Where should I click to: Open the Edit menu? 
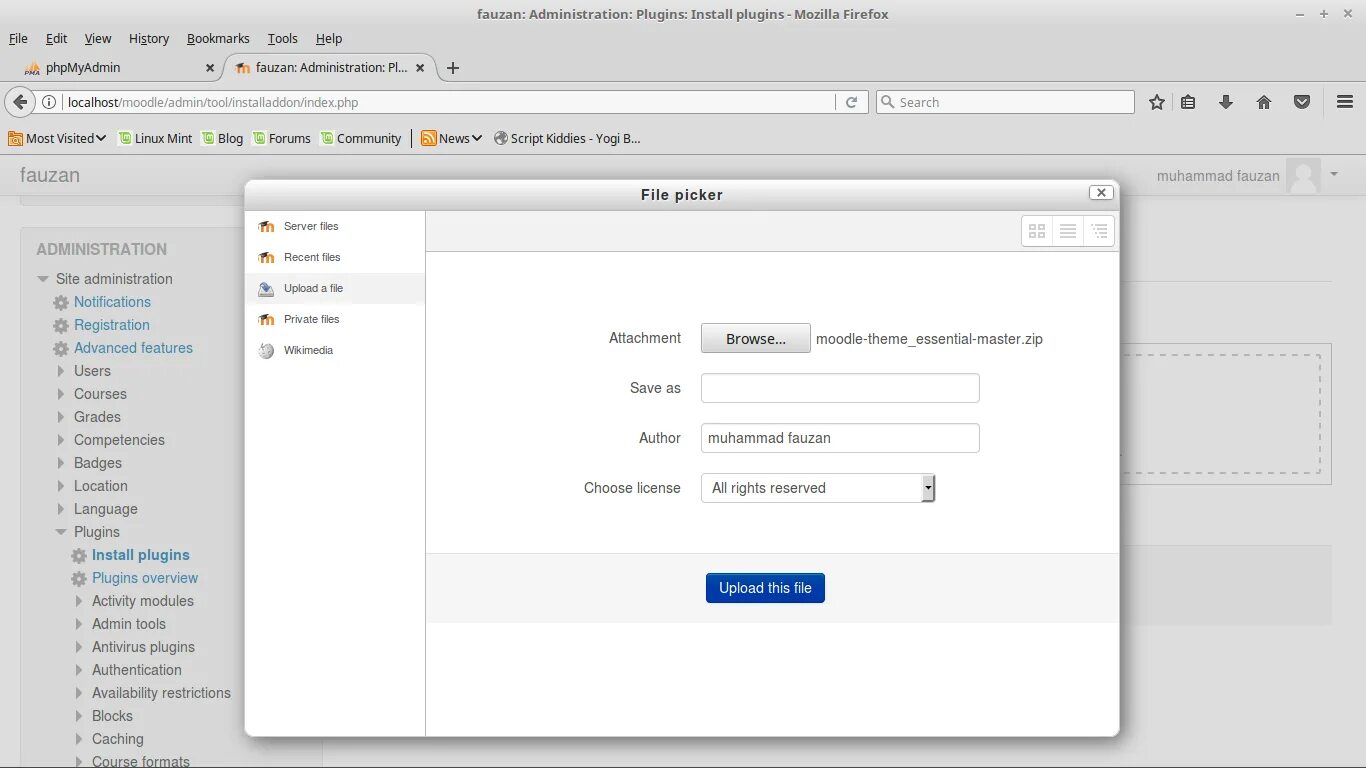pos(57,38)
